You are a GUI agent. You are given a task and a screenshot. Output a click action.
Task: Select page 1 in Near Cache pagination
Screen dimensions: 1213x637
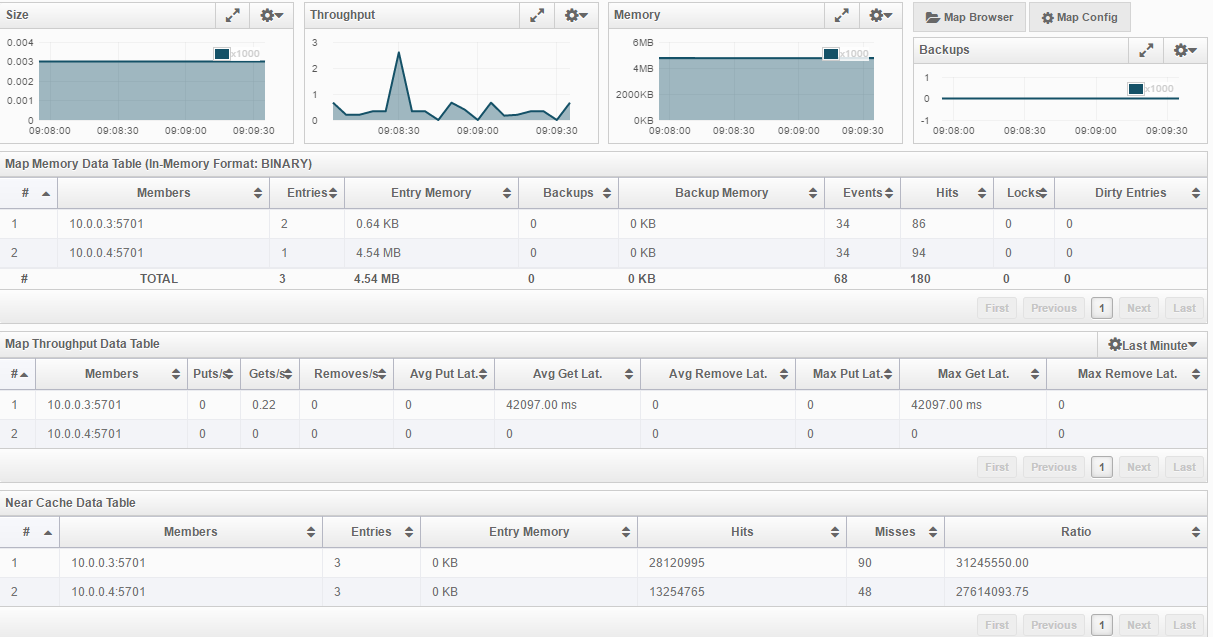(1102, 625)
